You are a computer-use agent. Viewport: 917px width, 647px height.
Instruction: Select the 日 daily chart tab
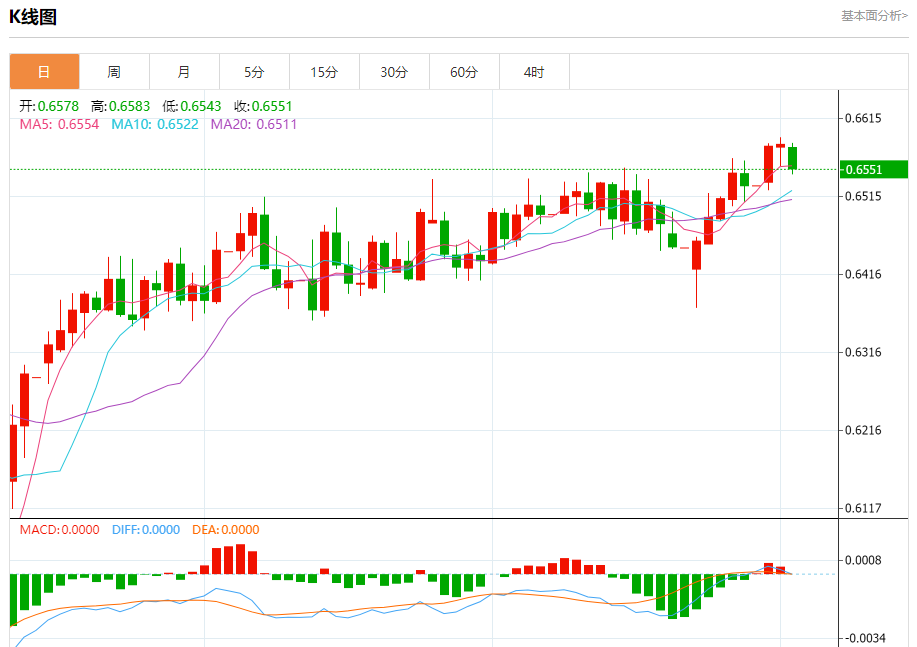(x=44, y=72)
